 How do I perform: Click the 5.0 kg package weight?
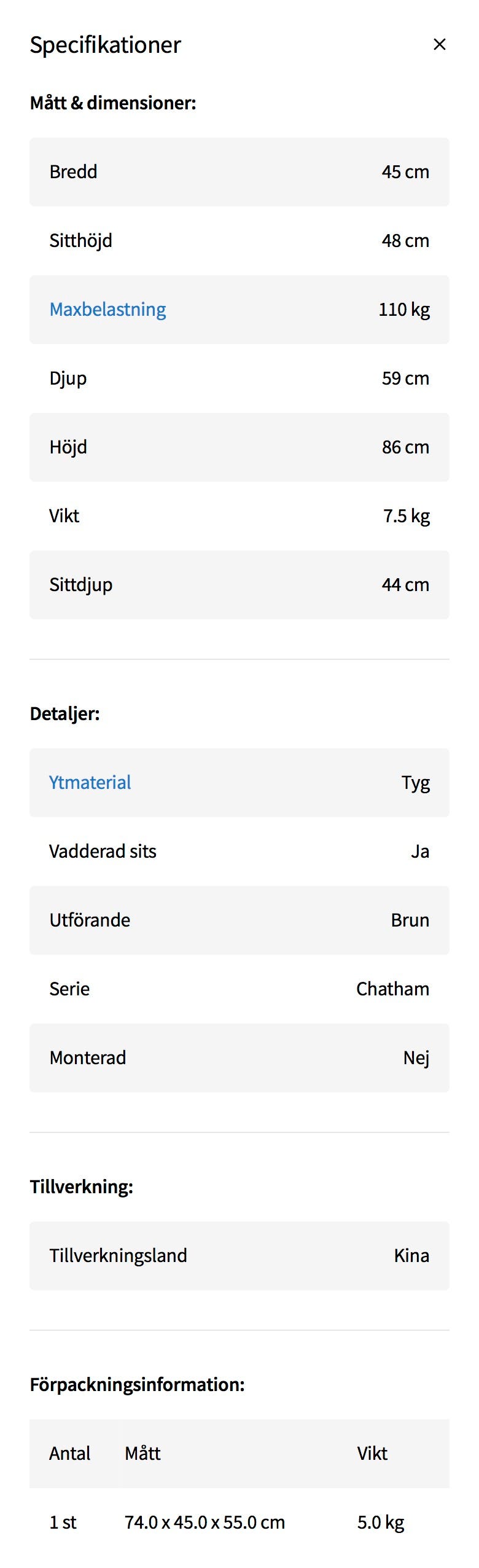[x=381, y=1522]
